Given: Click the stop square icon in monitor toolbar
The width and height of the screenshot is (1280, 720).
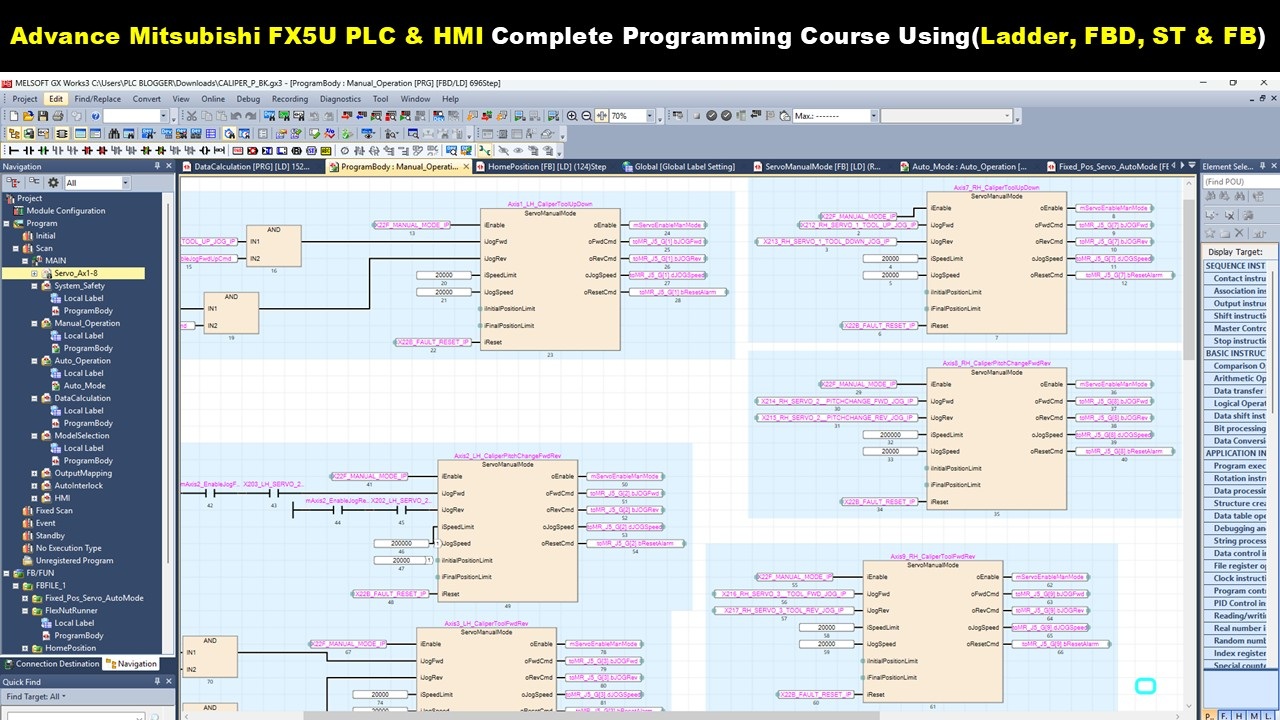Looking at the screenshot, I should coord(697,115).
